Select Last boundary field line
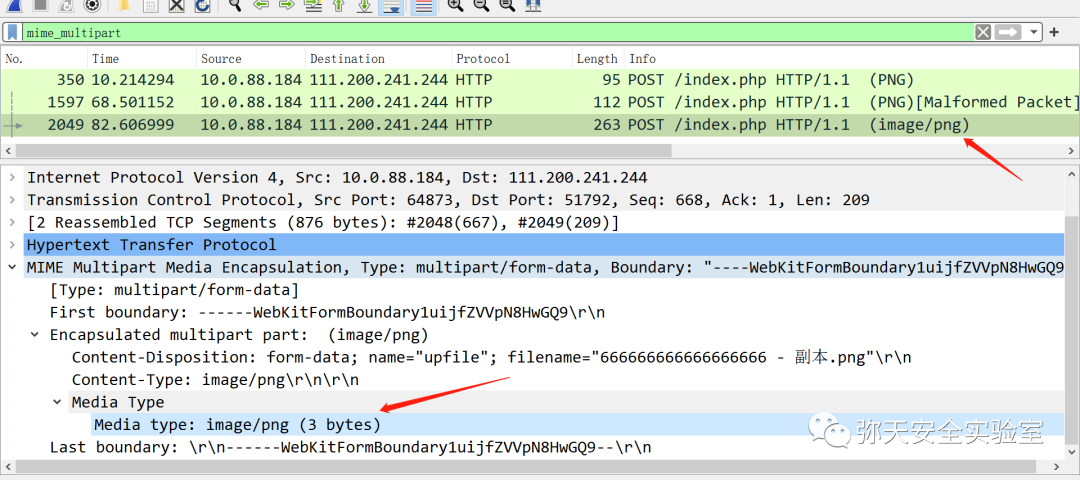The image size is (1080, 480). pos(350,447)
